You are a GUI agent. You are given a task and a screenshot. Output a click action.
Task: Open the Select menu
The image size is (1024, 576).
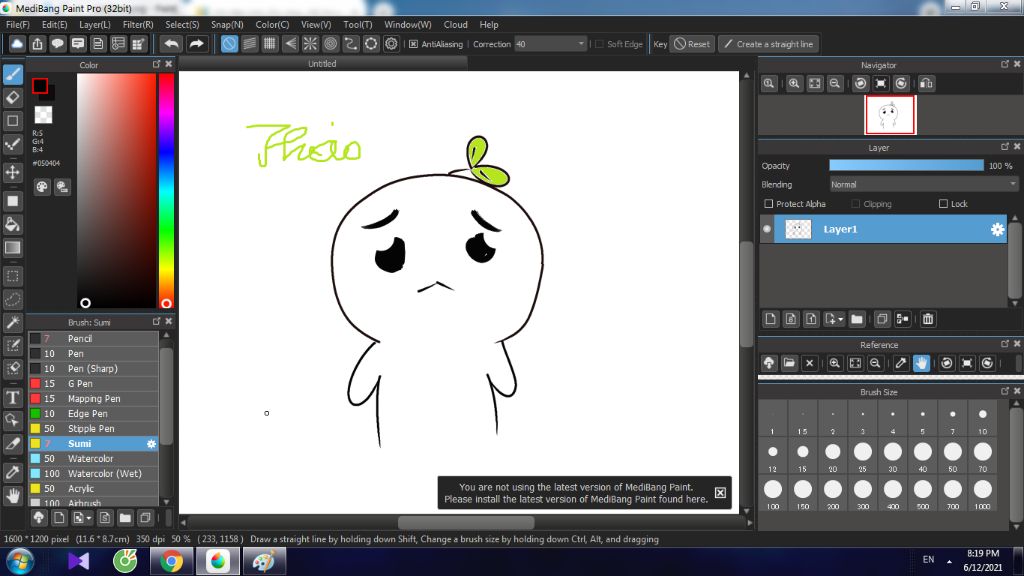tap(182, 24)
